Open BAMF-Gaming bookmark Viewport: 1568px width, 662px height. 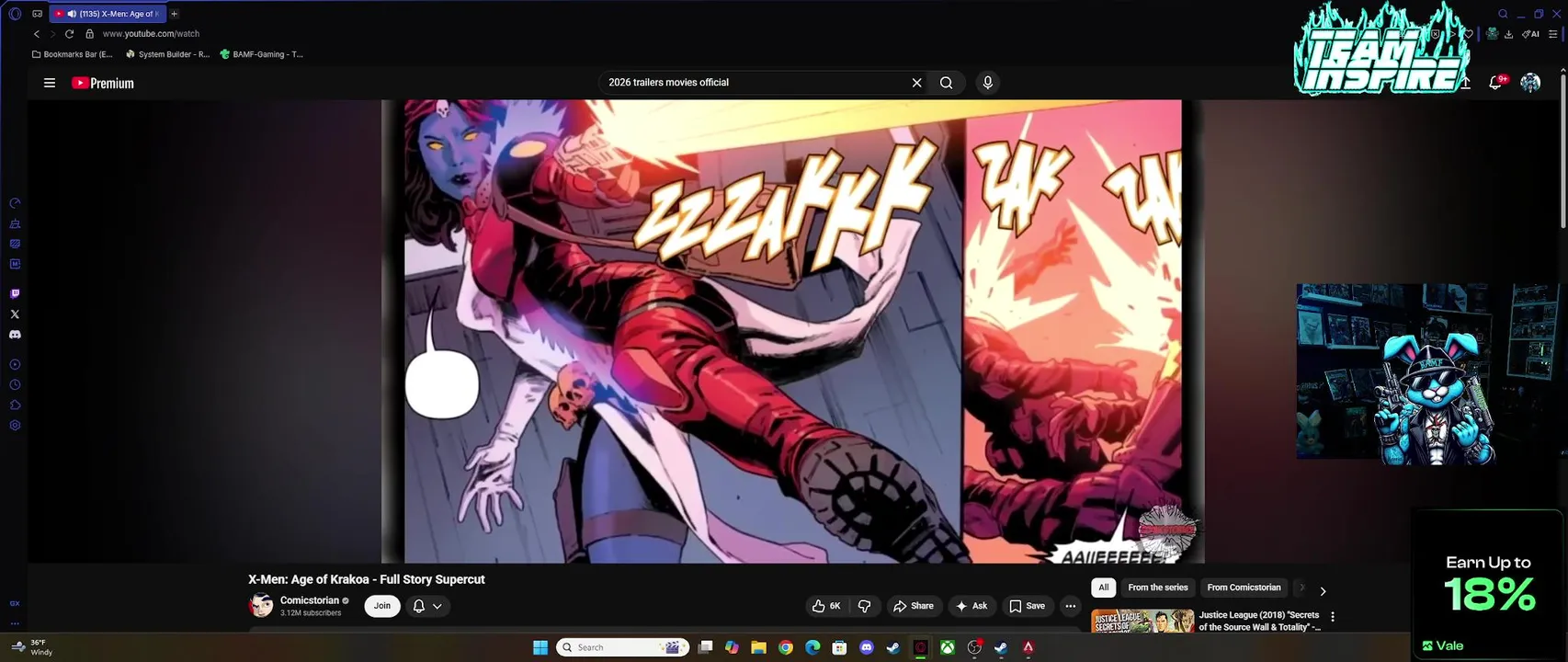coord(261,54)
